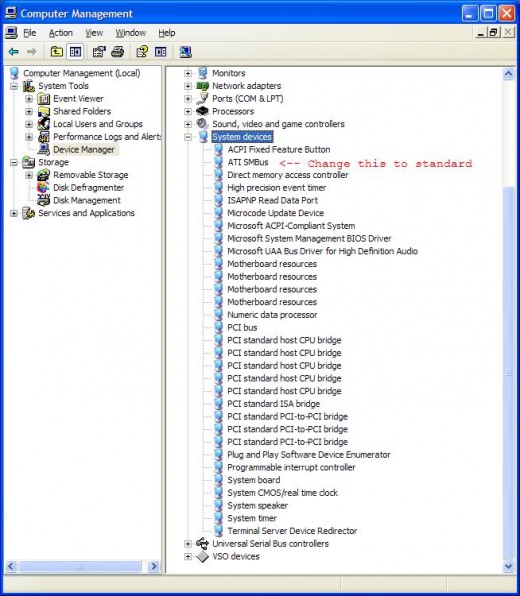The height and width of the screenshot is (596, 520).
Task: Open the View menu
Action: pyautogui.click(x=94, y=33)
